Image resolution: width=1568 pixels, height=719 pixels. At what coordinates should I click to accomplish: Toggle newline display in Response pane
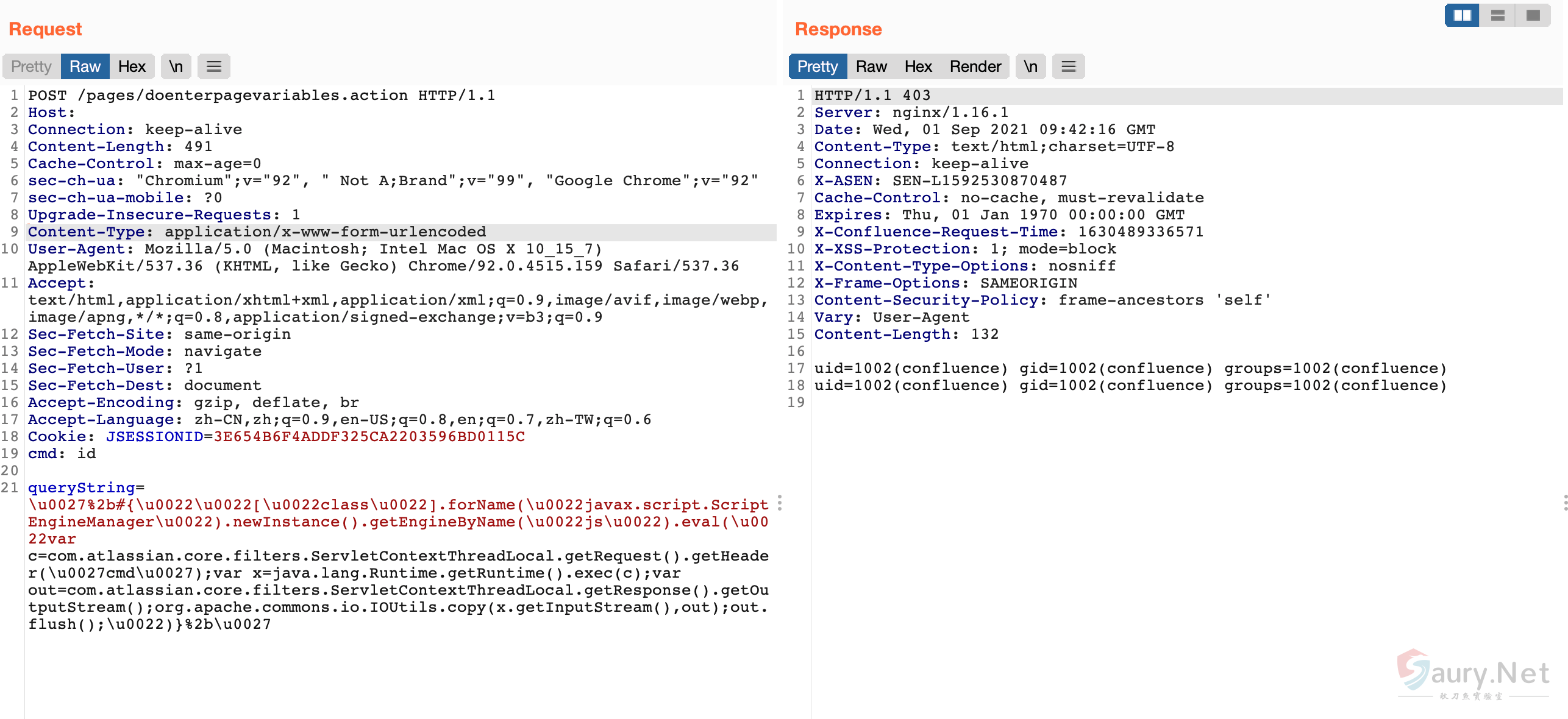point(1030,66)
